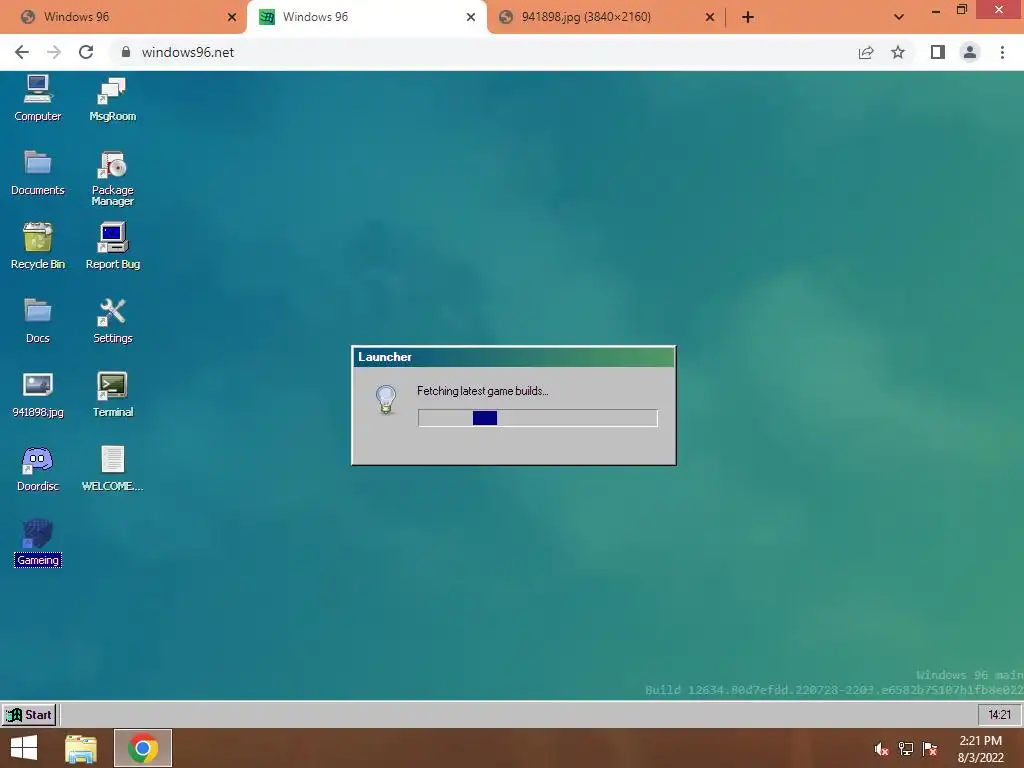Open Action Center flag tray icon
The width and height of the screenshot is (1024, 768).
pos(930,749)
